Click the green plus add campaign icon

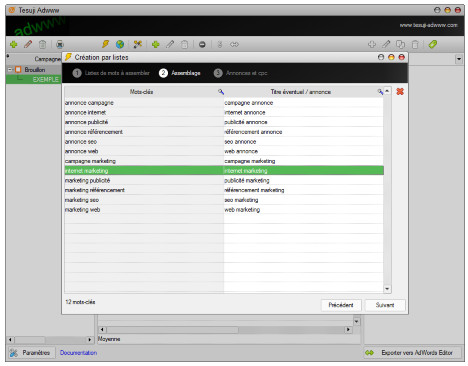click(x=14, y=44)
